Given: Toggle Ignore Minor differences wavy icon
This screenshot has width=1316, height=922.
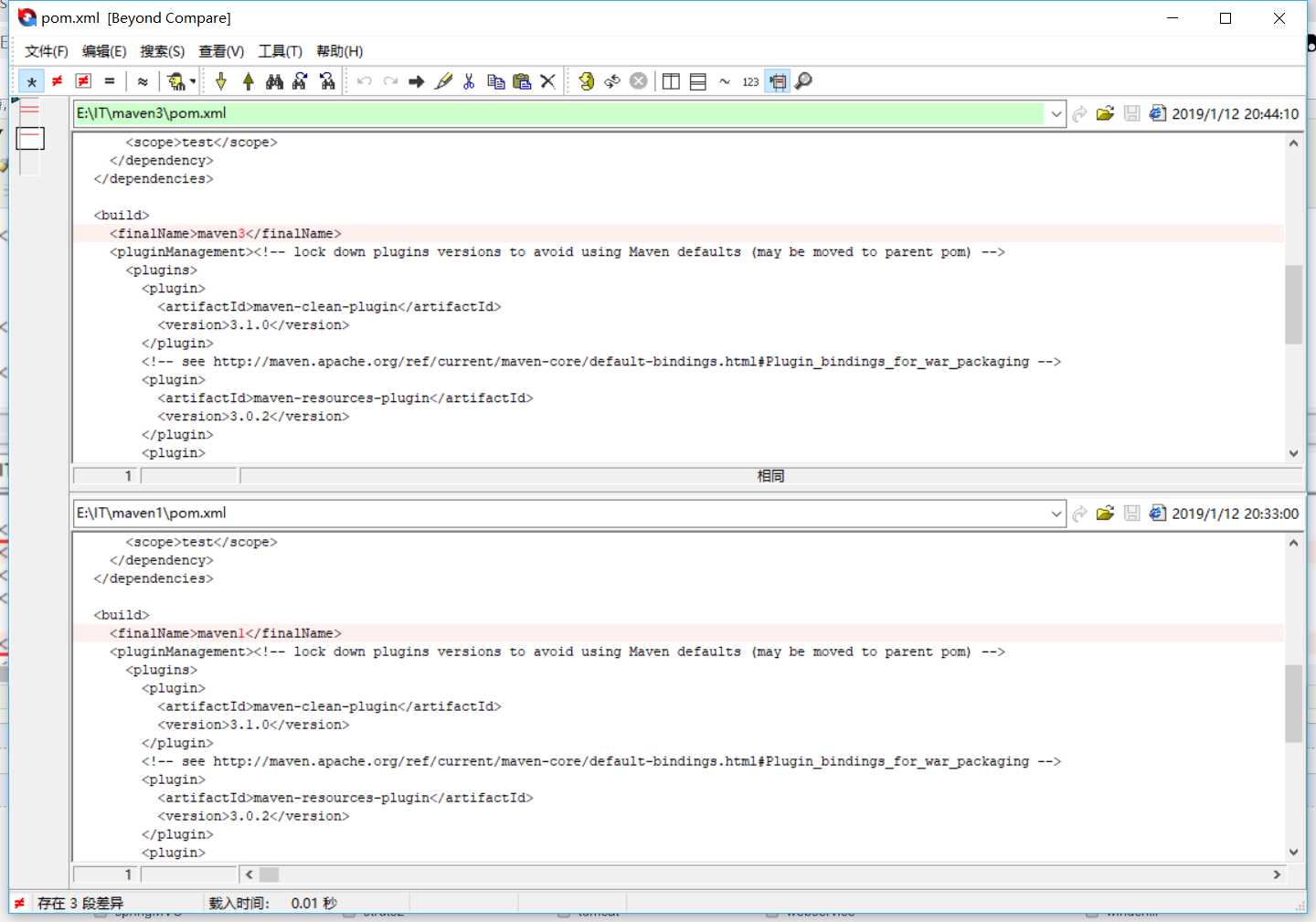Looking at the screenshot, I should 143,81.
